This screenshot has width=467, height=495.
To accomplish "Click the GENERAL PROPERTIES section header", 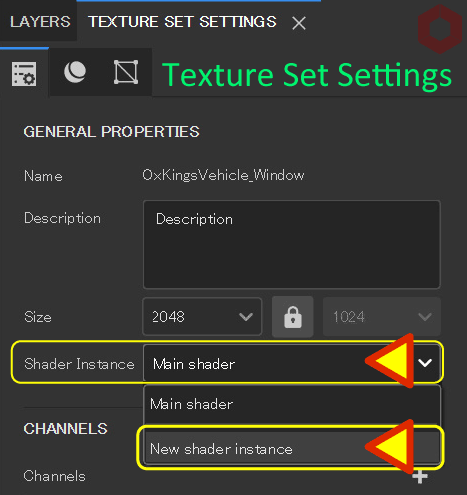I will [x=111, y=132].
